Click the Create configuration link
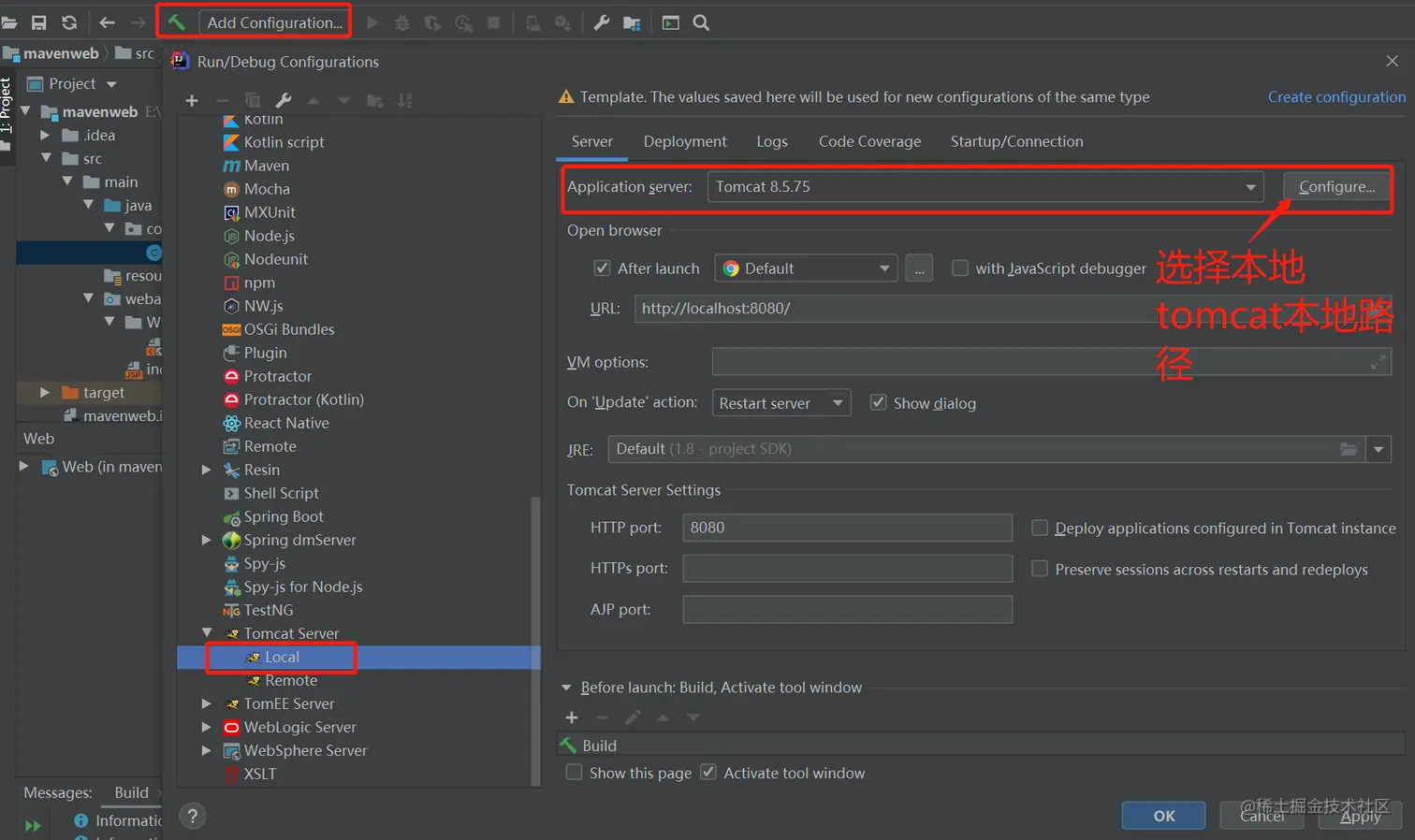This screenshot has height=840, width=1415. [1336, 96]
